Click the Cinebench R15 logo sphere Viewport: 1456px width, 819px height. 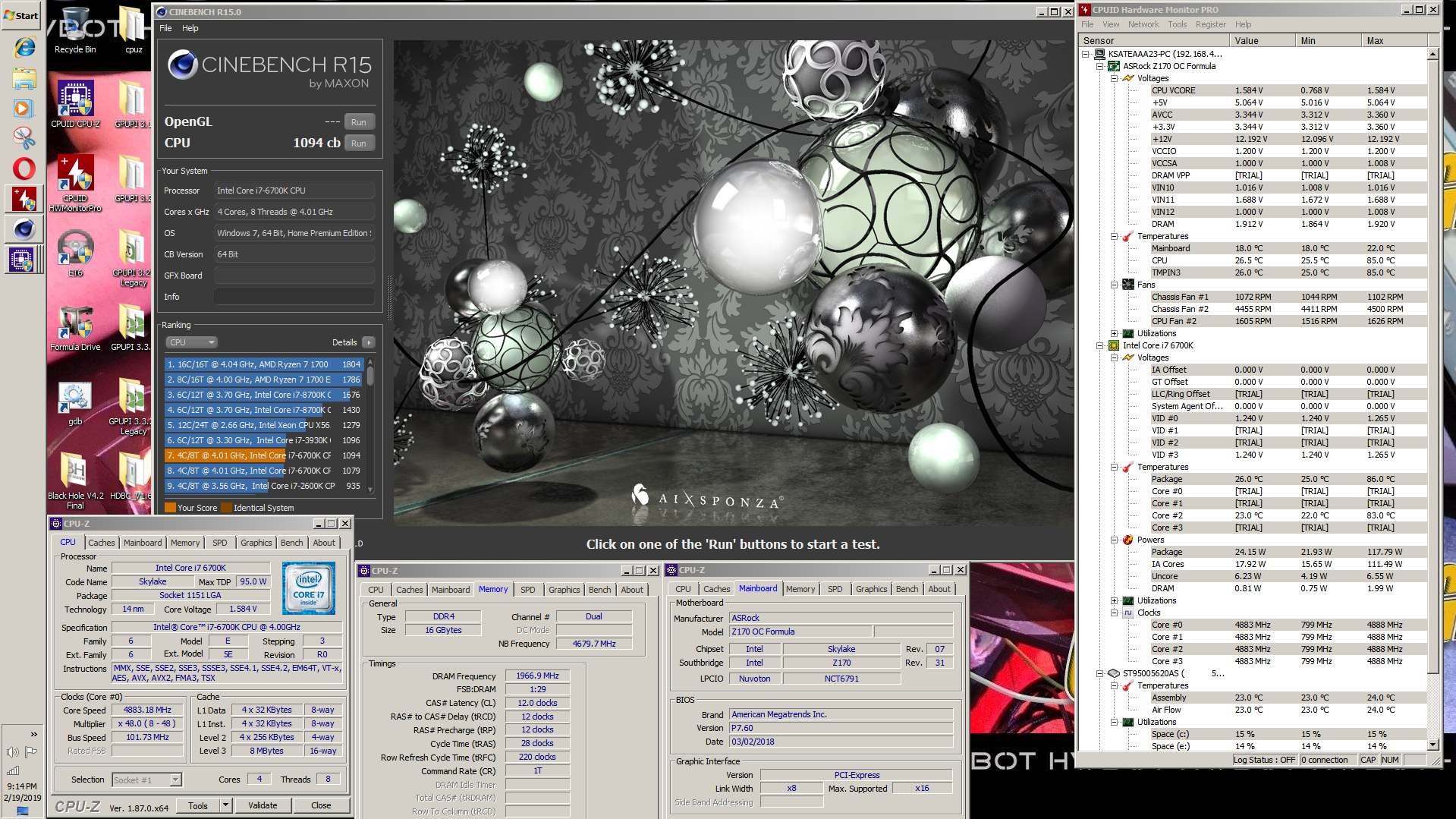(182, 65)
